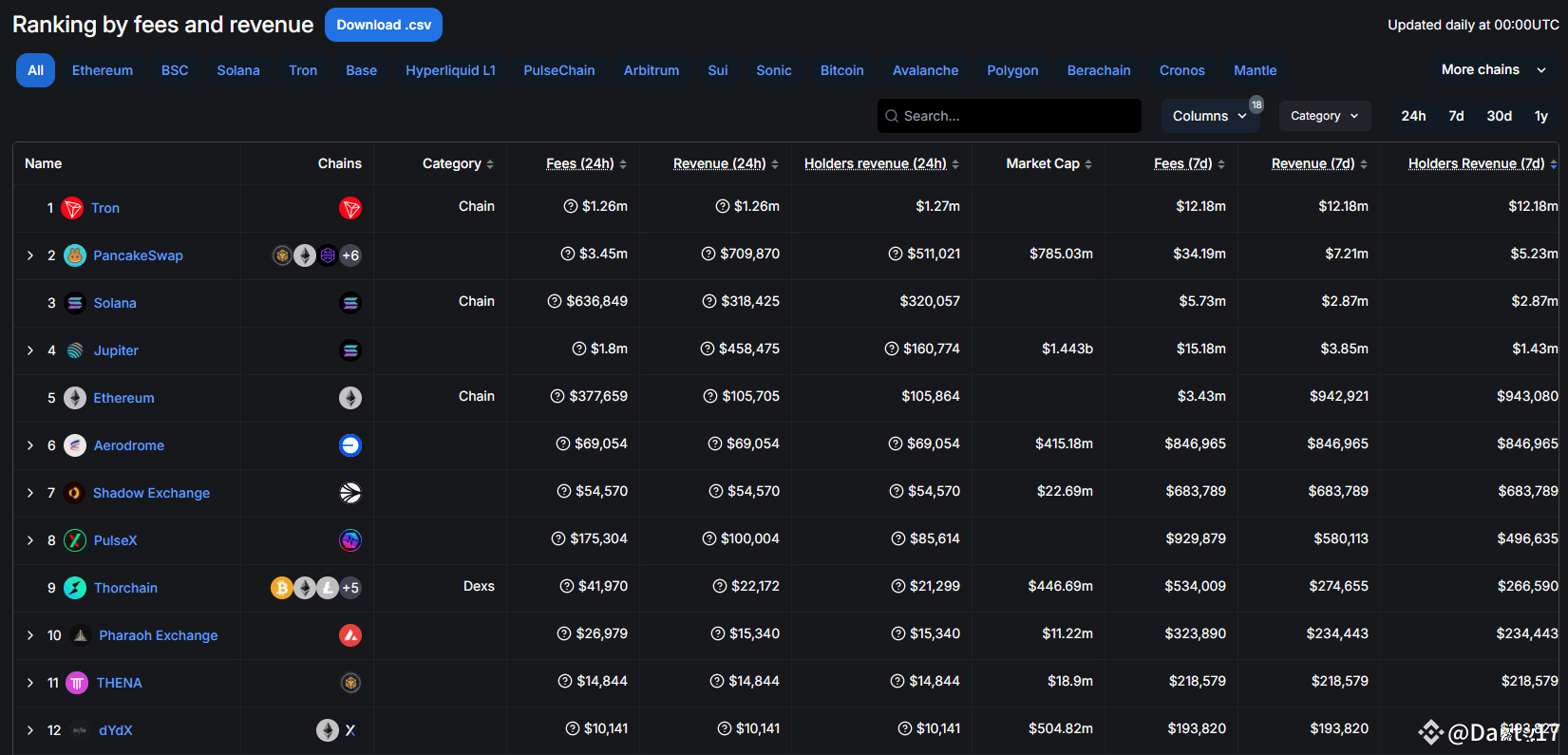
Task: Click the Search input field
Action: click(x=1010, y=116)
